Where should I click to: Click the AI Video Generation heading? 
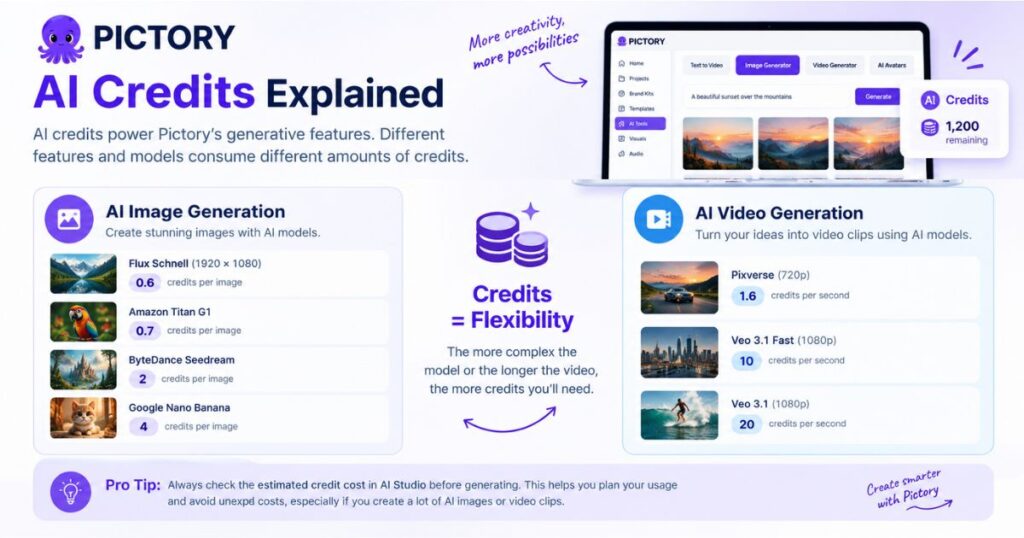(779, 213)
